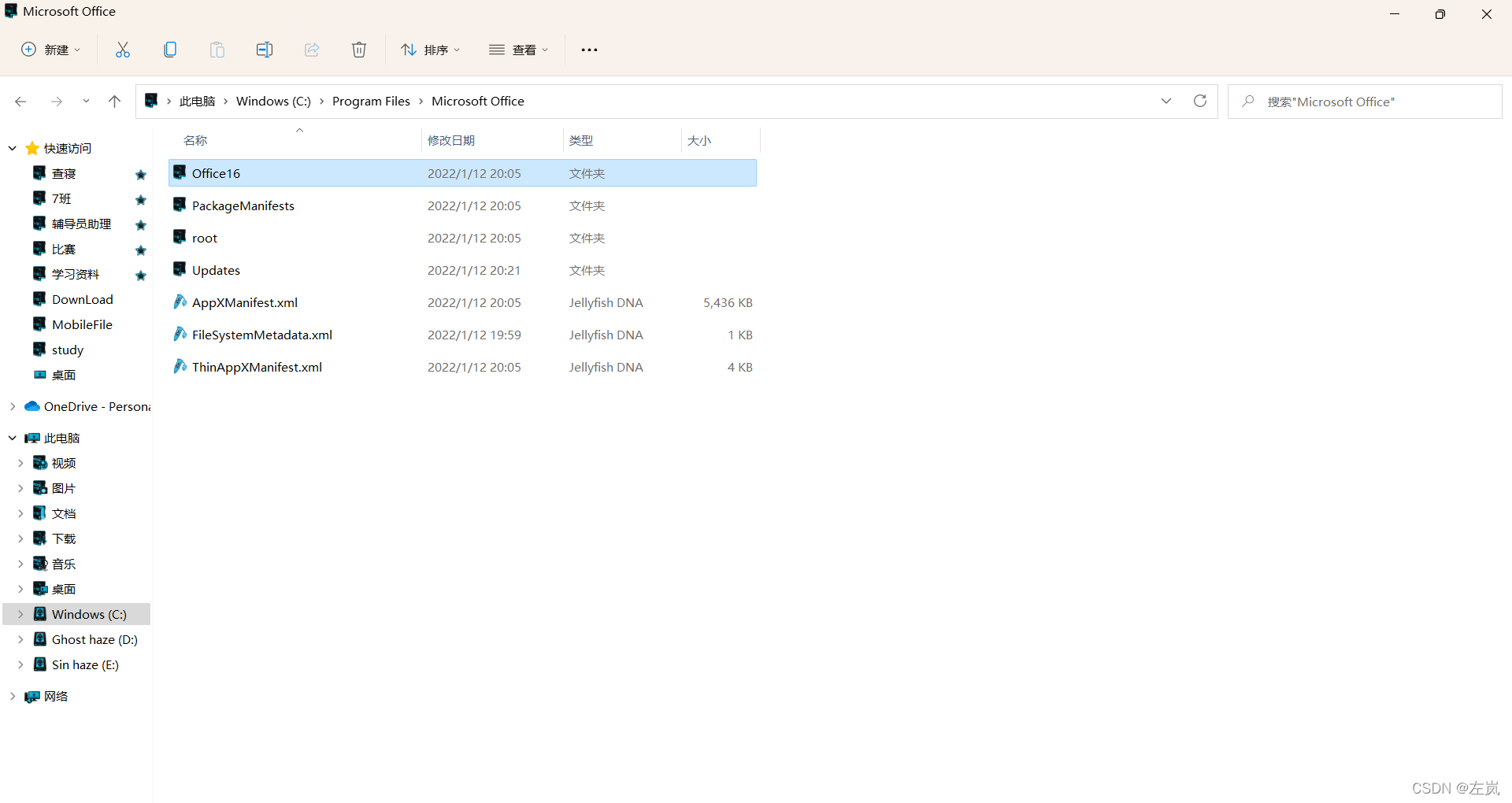The width and height of the screenshot is (1512, 803).
Task: Click the Cut scissors icon
Action: pos(123,50)
